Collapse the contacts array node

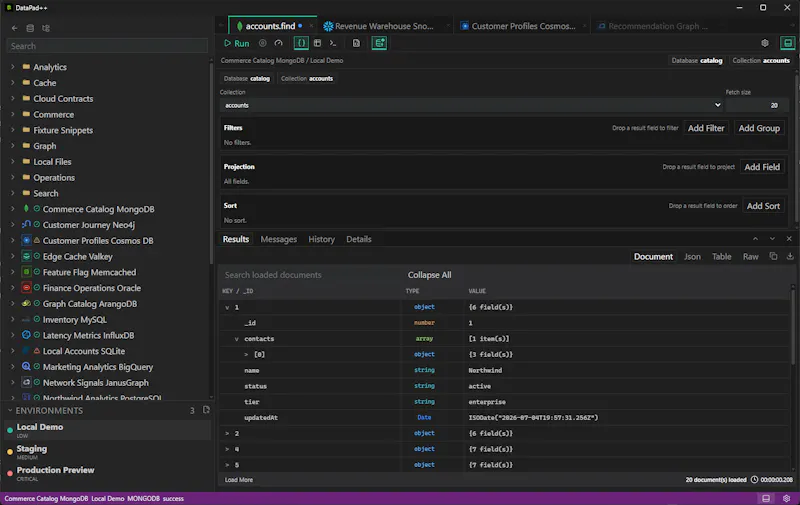tap(236, 339)
